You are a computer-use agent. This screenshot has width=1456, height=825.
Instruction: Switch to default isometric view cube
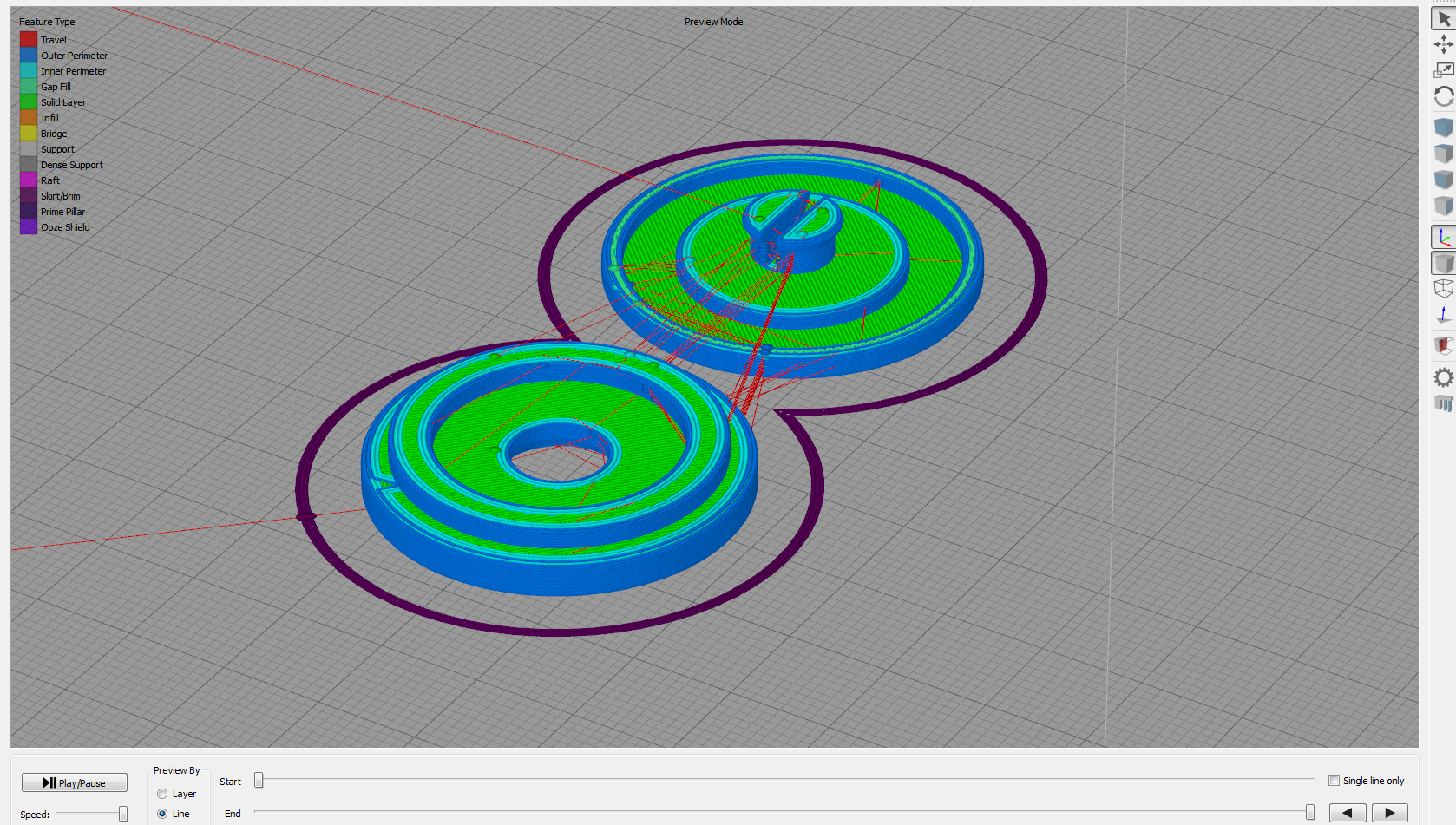(x=1444, y=128)
